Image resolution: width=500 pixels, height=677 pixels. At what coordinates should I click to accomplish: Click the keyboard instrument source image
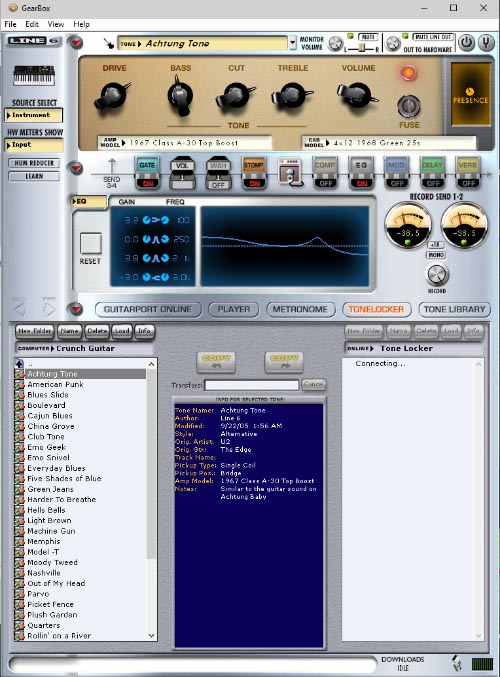click(x=34, y=75)
